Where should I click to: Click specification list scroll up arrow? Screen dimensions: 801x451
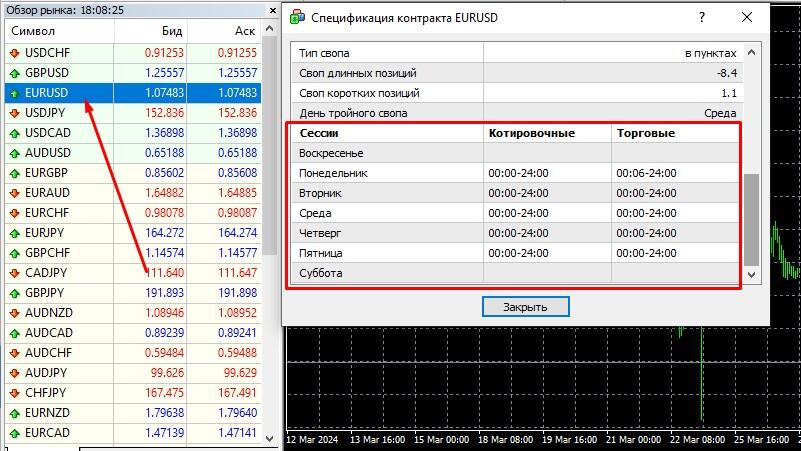pos(751,52)
